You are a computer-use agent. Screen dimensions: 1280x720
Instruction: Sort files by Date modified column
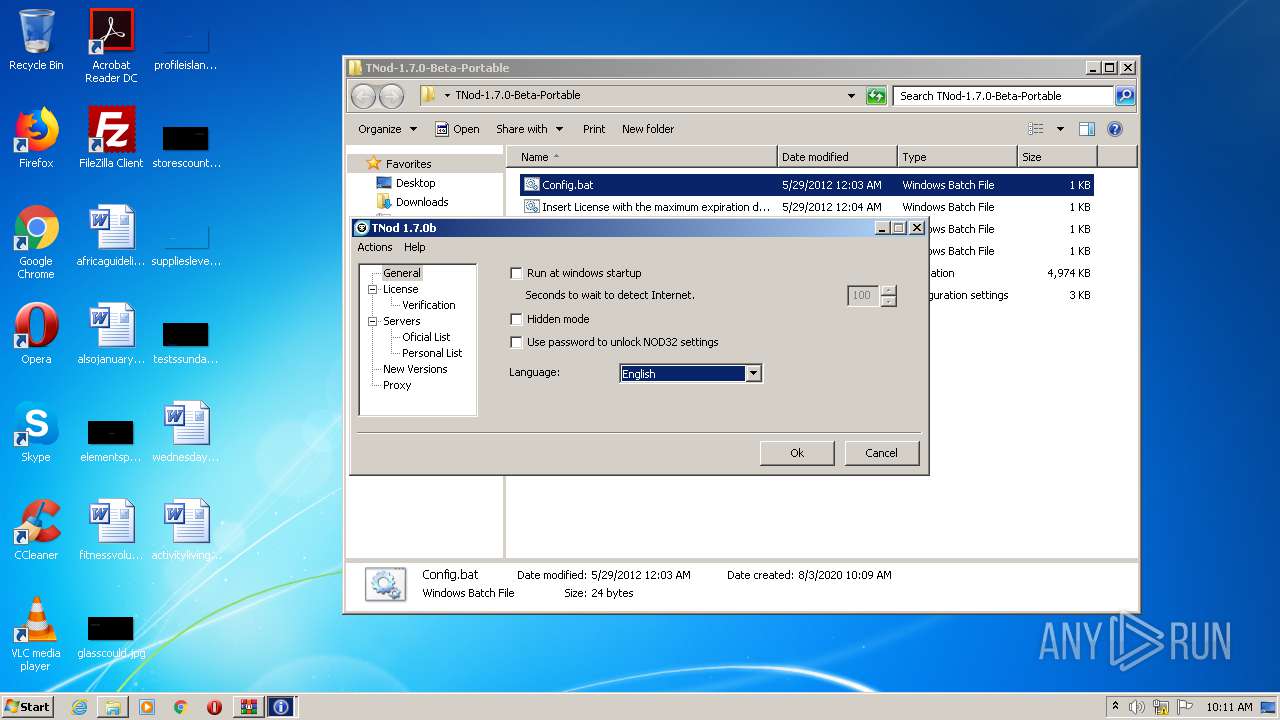pyautogui.click(x=837, y=157)
